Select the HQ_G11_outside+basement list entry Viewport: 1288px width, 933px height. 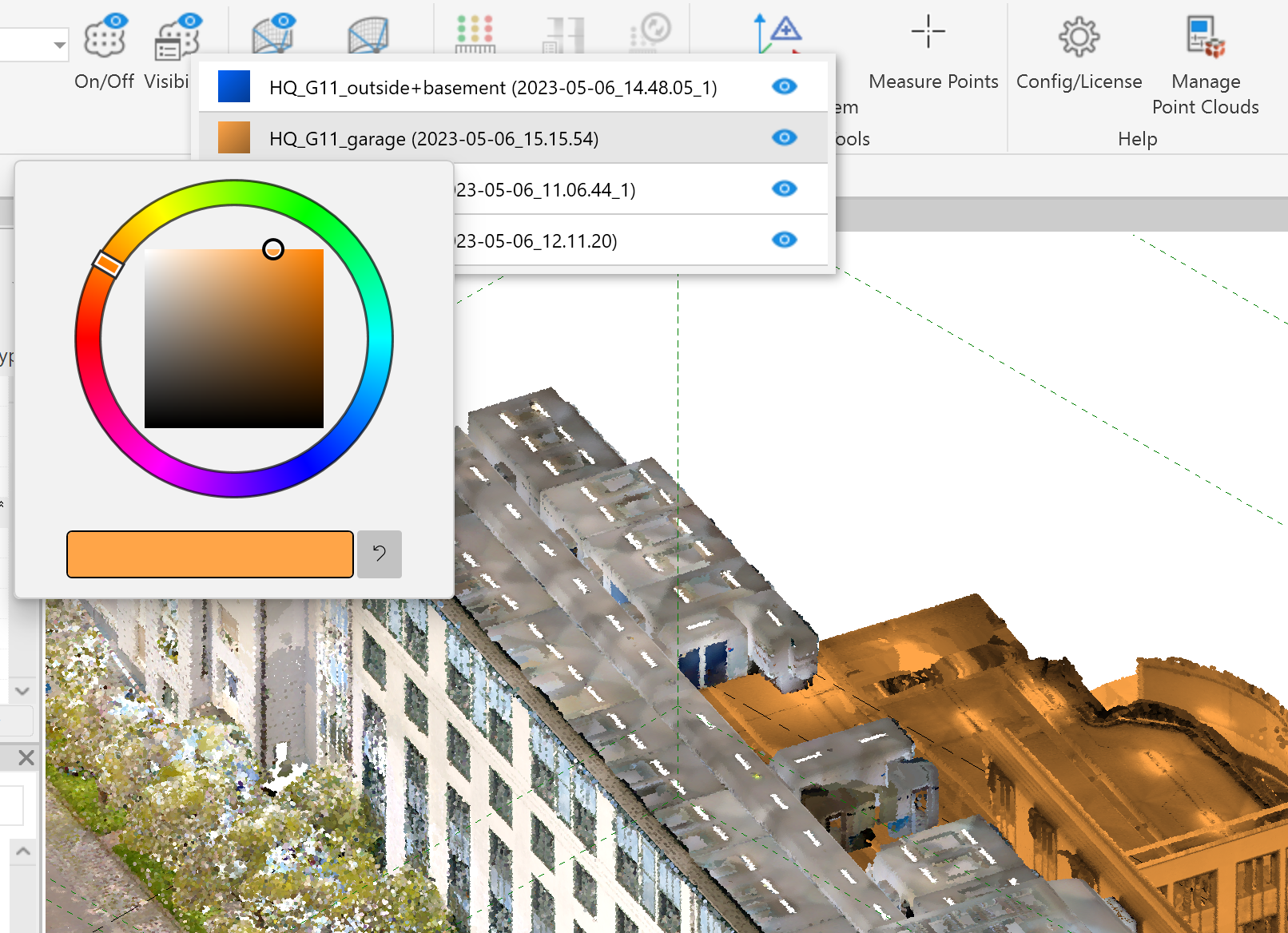click(x=492, y=88)
